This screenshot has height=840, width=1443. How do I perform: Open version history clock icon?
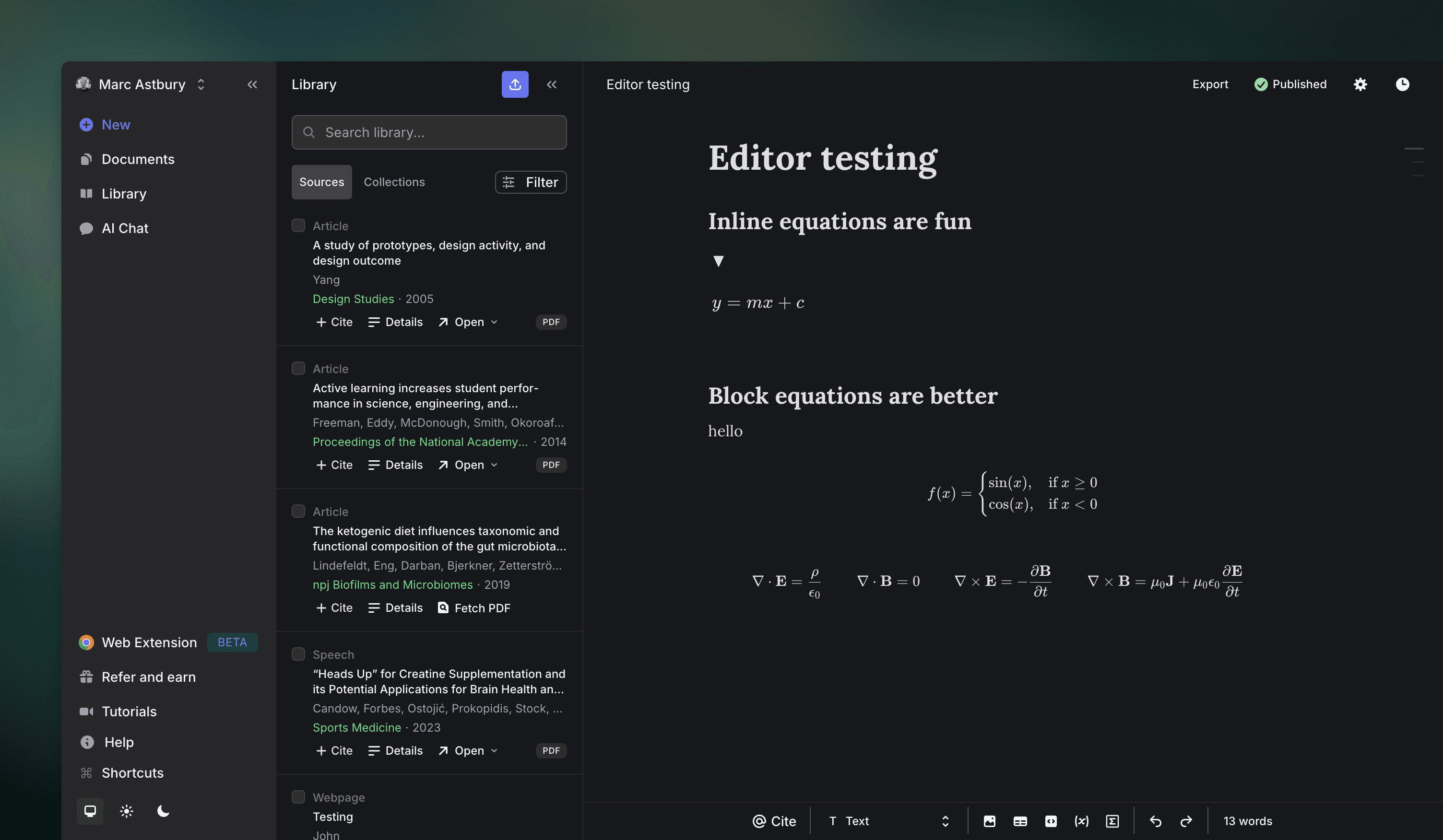[1402, 84]
